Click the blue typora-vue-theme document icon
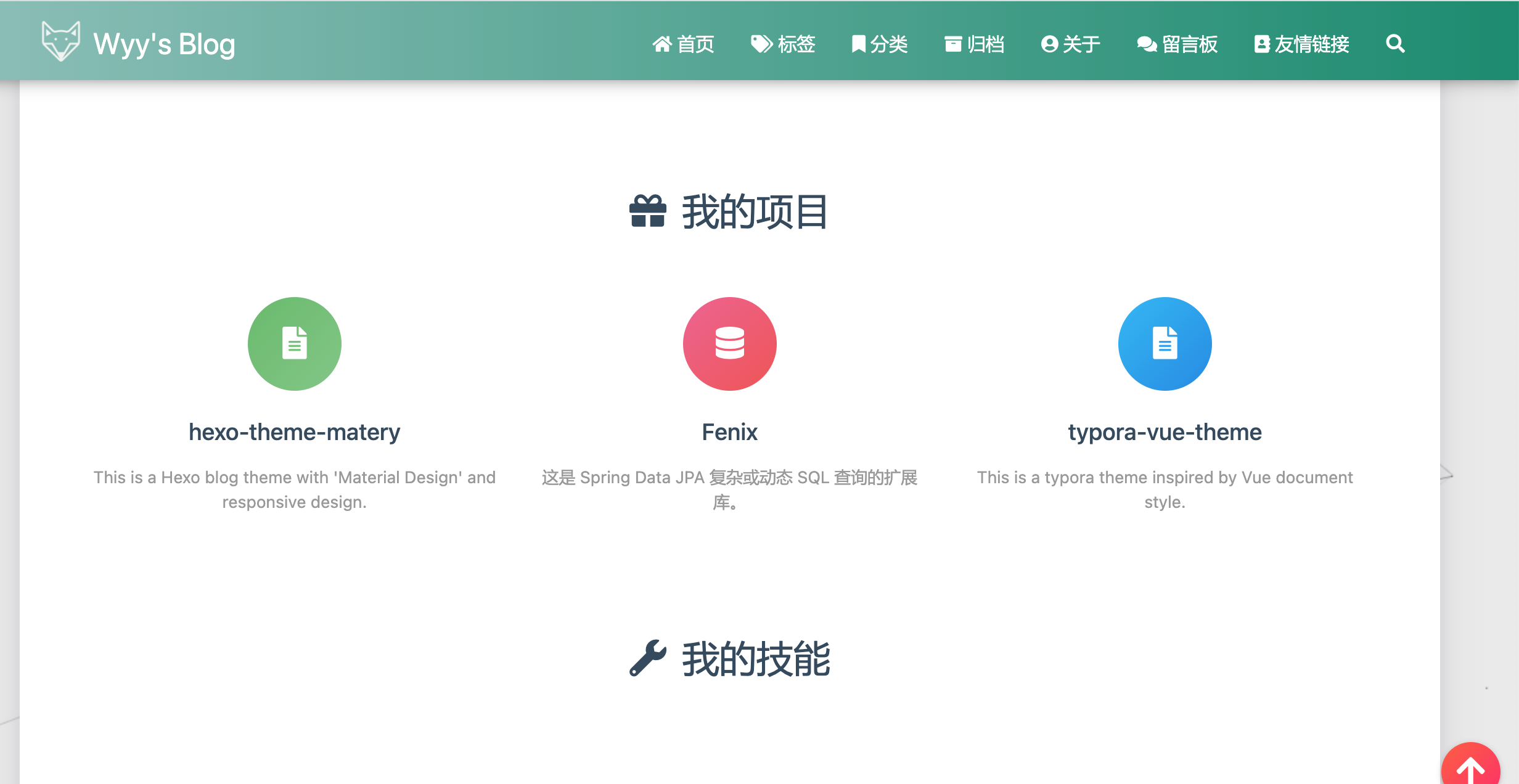1519x784 pixels. coord(1165,343)
